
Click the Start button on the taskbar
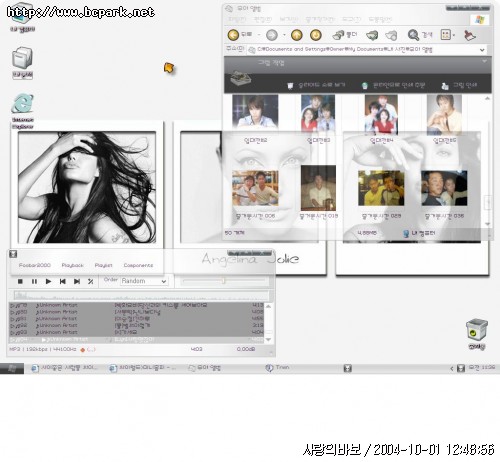point(12,368)
